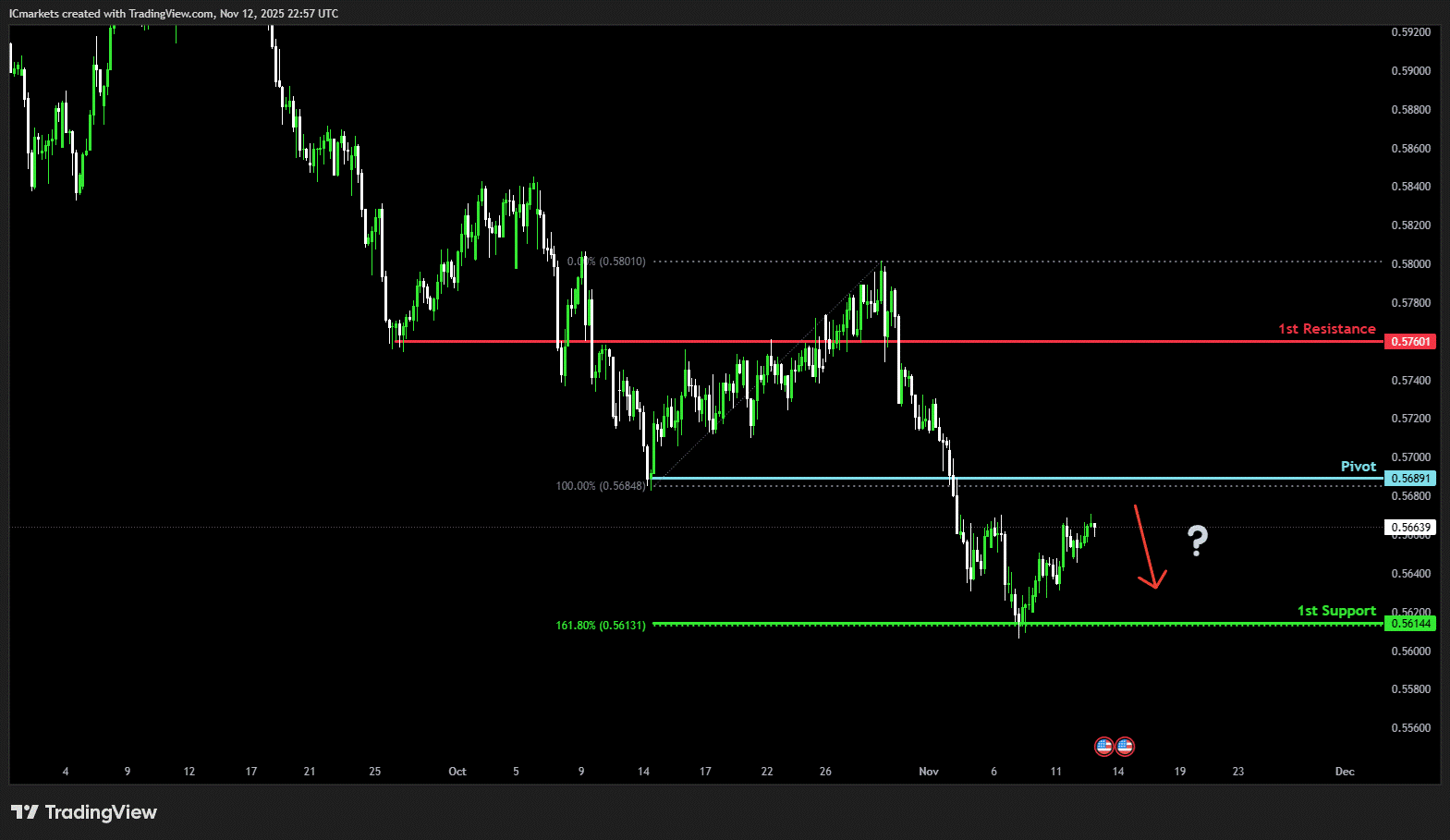Open the right US flag economic event icon
The image size is (1450, 840).
coord(1125,746)
